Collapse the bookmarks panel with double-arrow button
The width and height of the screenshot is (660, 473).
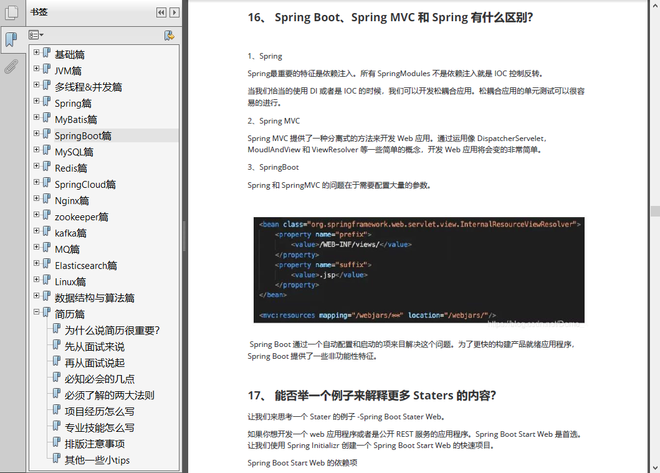click(x=161, y=12)
